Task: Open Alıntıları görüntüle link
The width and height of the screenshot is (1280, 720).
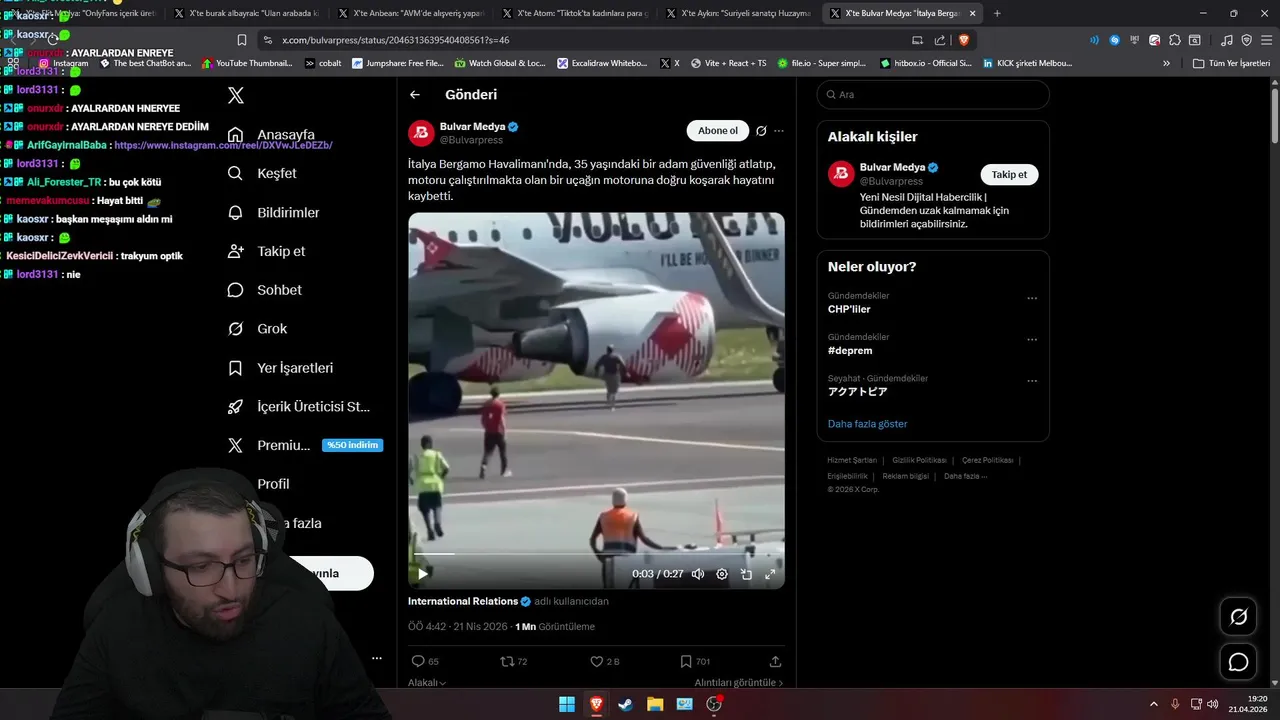Action: click(739, 683)
